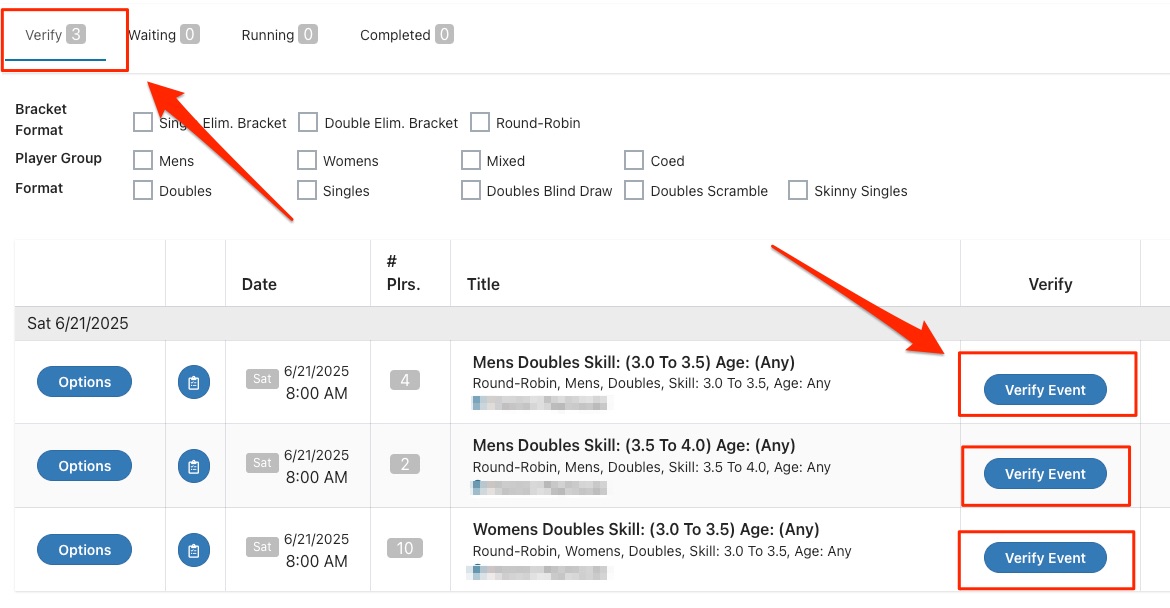Check the Doubles Blind Draw filter
The image size is (1170, 608).
[471, 190]
